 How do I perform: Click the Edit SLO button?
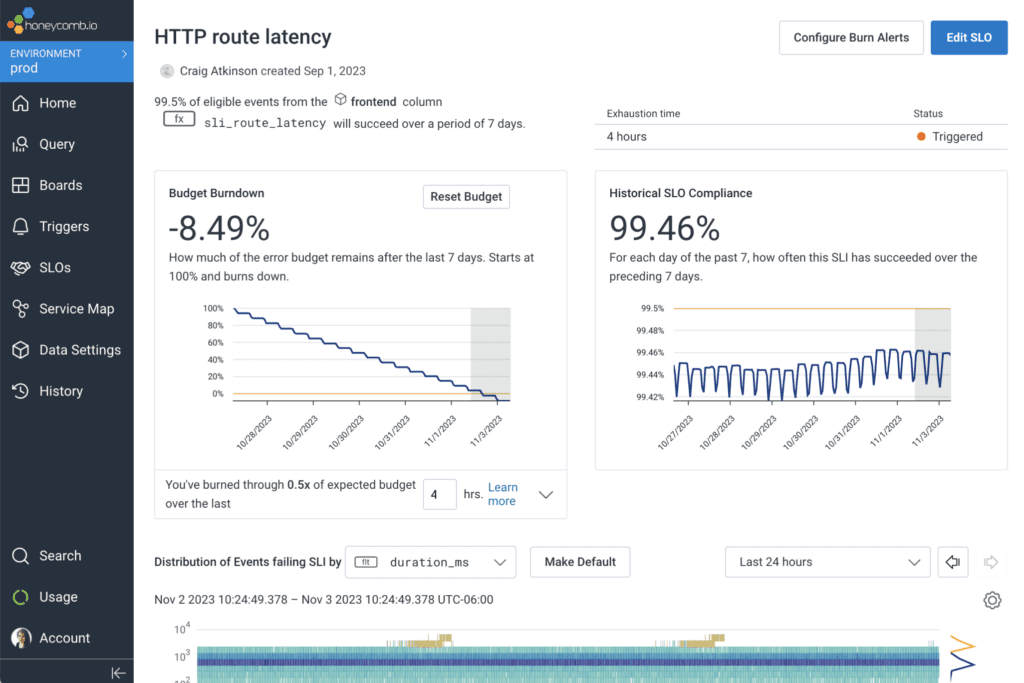pyautogui.click(x=968, y=38)
